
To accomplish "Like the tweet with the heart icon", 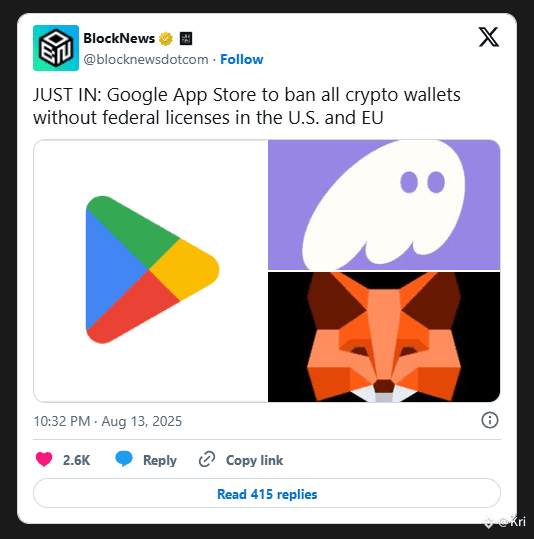I will (44, 460).
